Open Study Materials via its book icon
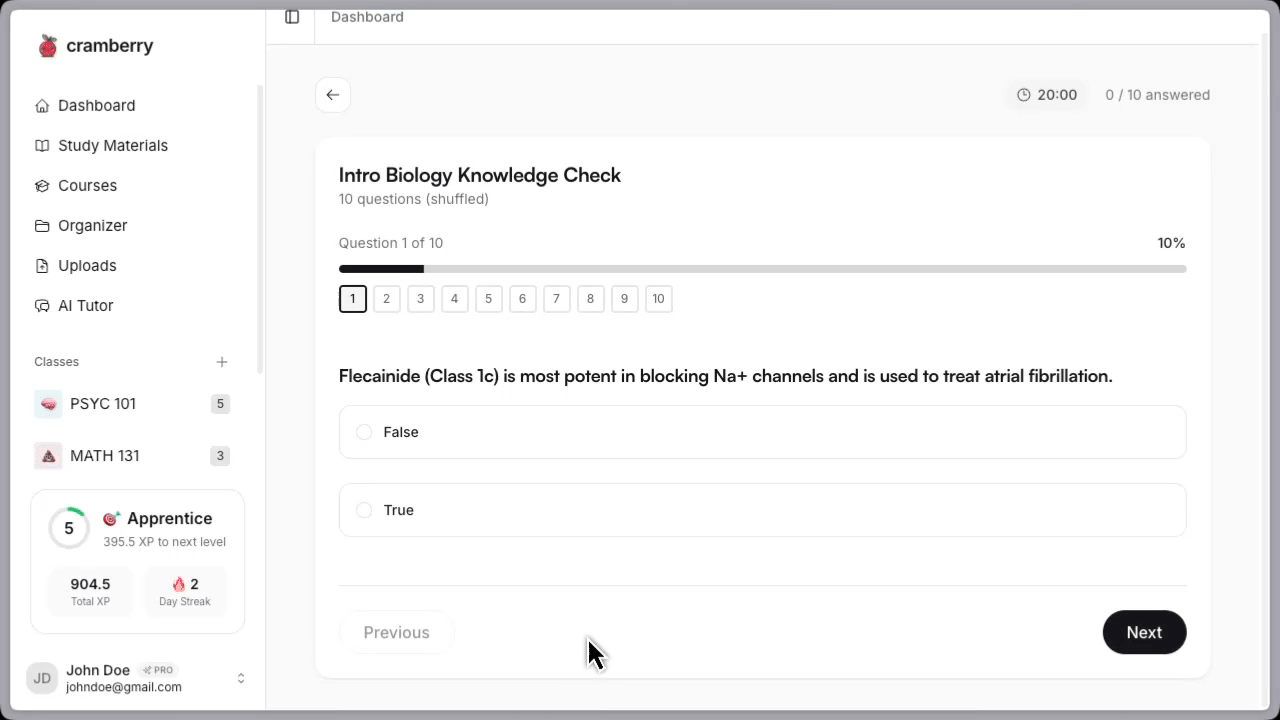The height and width of the screenshot is (720, 1280). tap(42, 145)
